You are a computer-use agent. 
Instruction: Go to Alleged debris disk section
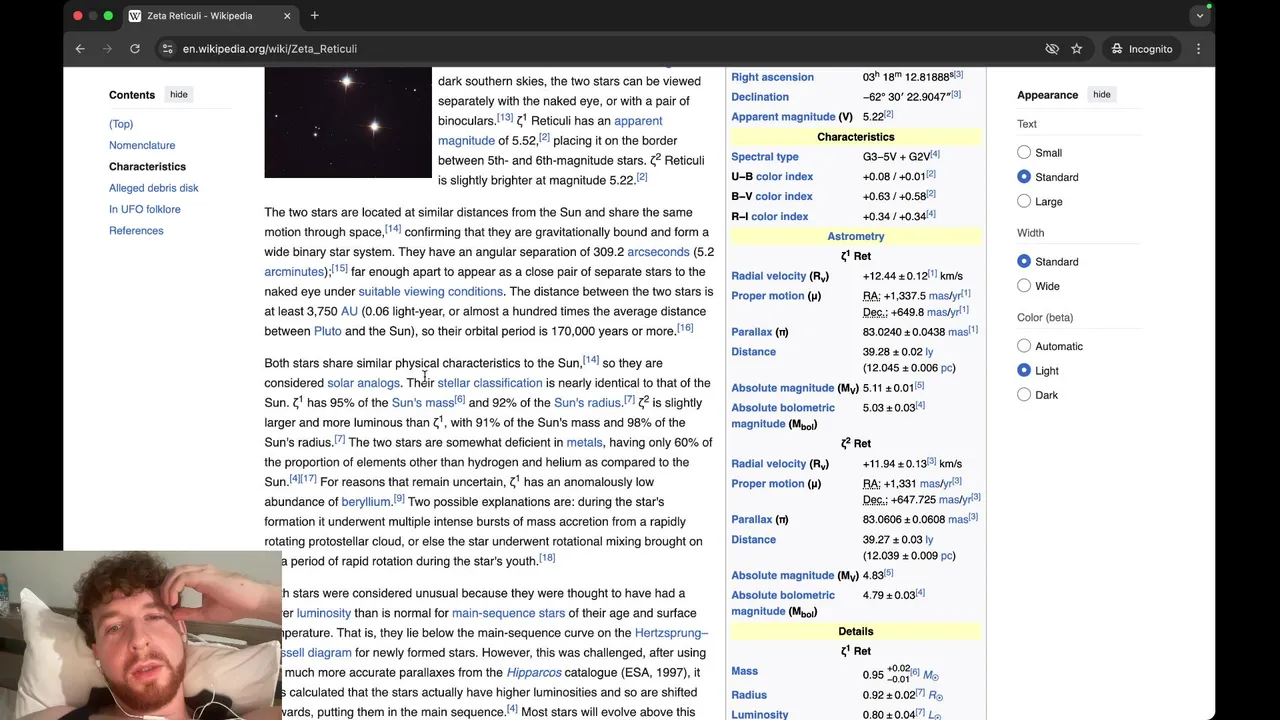(154, 188)
